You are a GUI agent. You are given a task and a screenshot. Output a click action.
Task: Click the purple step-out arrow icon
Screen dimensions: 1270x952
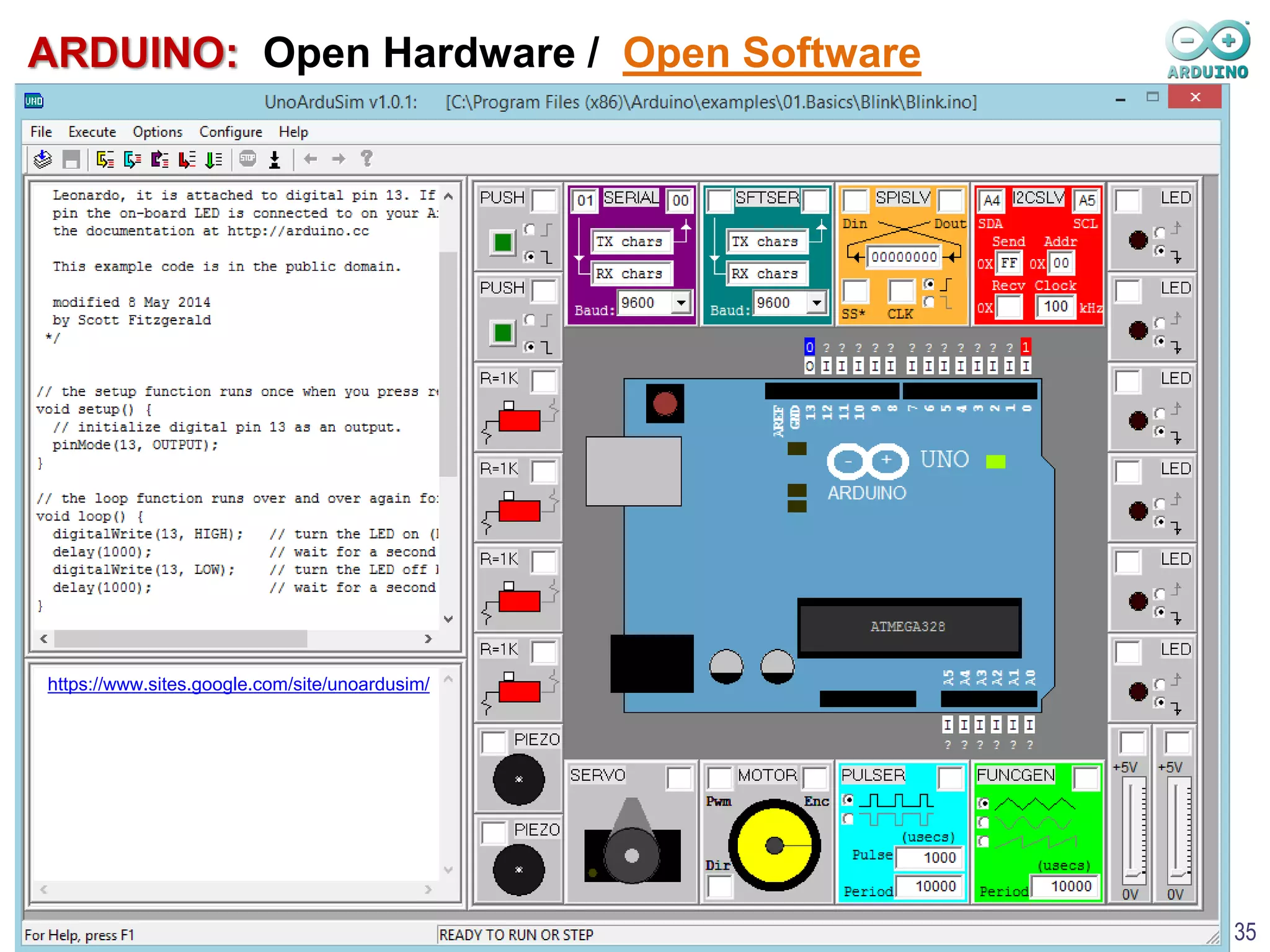click(x=160, y=159)
